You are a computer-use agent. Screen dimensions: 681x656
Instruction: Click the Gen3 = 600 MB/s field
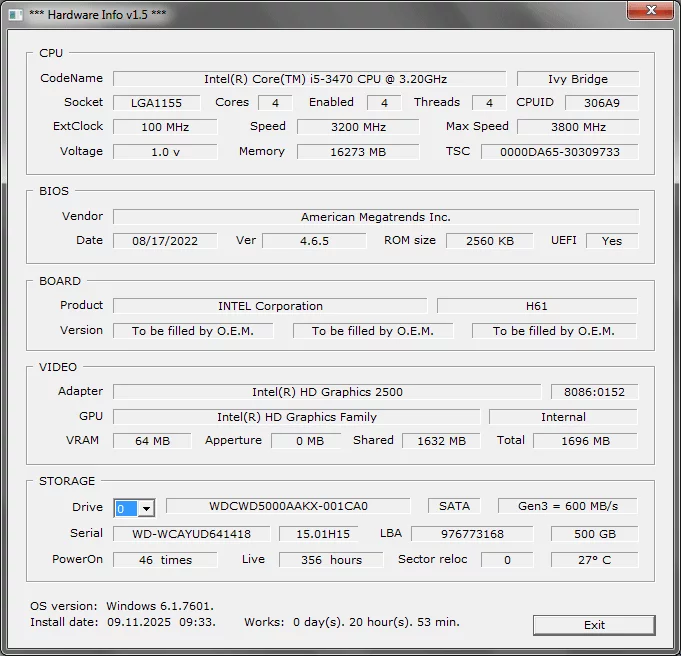pos(568,506)
